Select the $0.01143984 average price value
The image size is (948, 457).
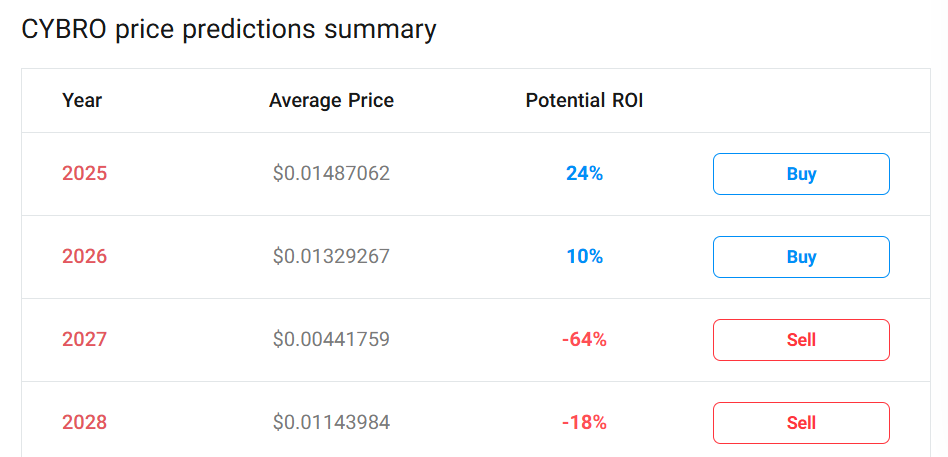[x=331, y=423]
